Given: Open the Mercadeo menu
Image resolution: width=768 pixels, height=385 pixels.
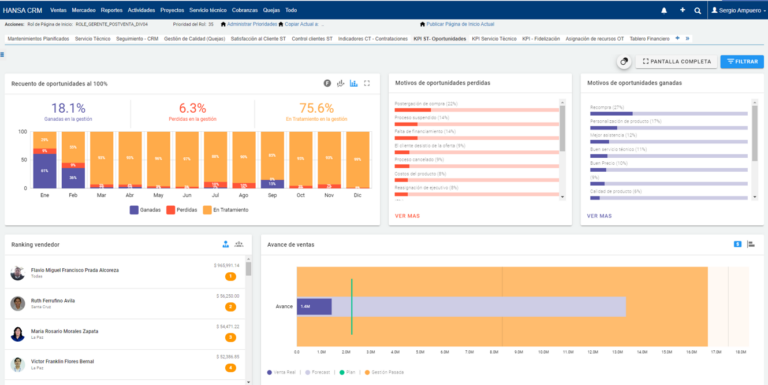Looking at the screenshot, I should click(83, 10).
